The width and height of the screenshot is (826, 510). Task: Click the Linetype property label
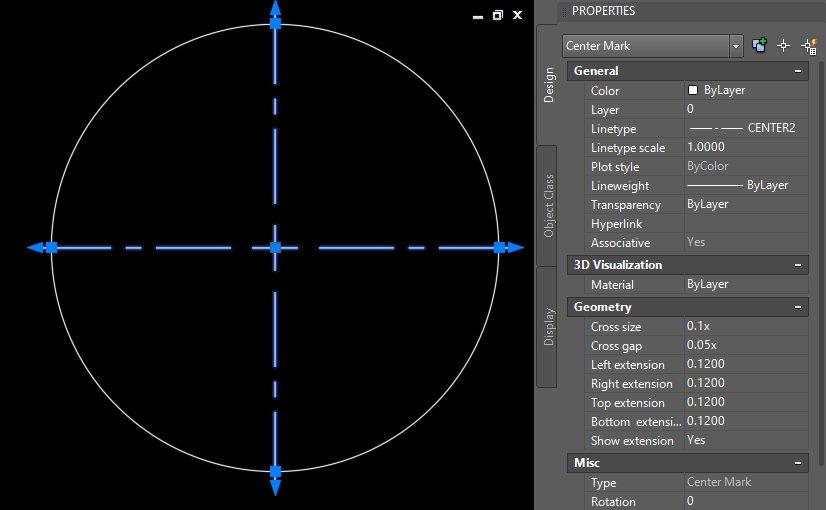click(613, 129)
